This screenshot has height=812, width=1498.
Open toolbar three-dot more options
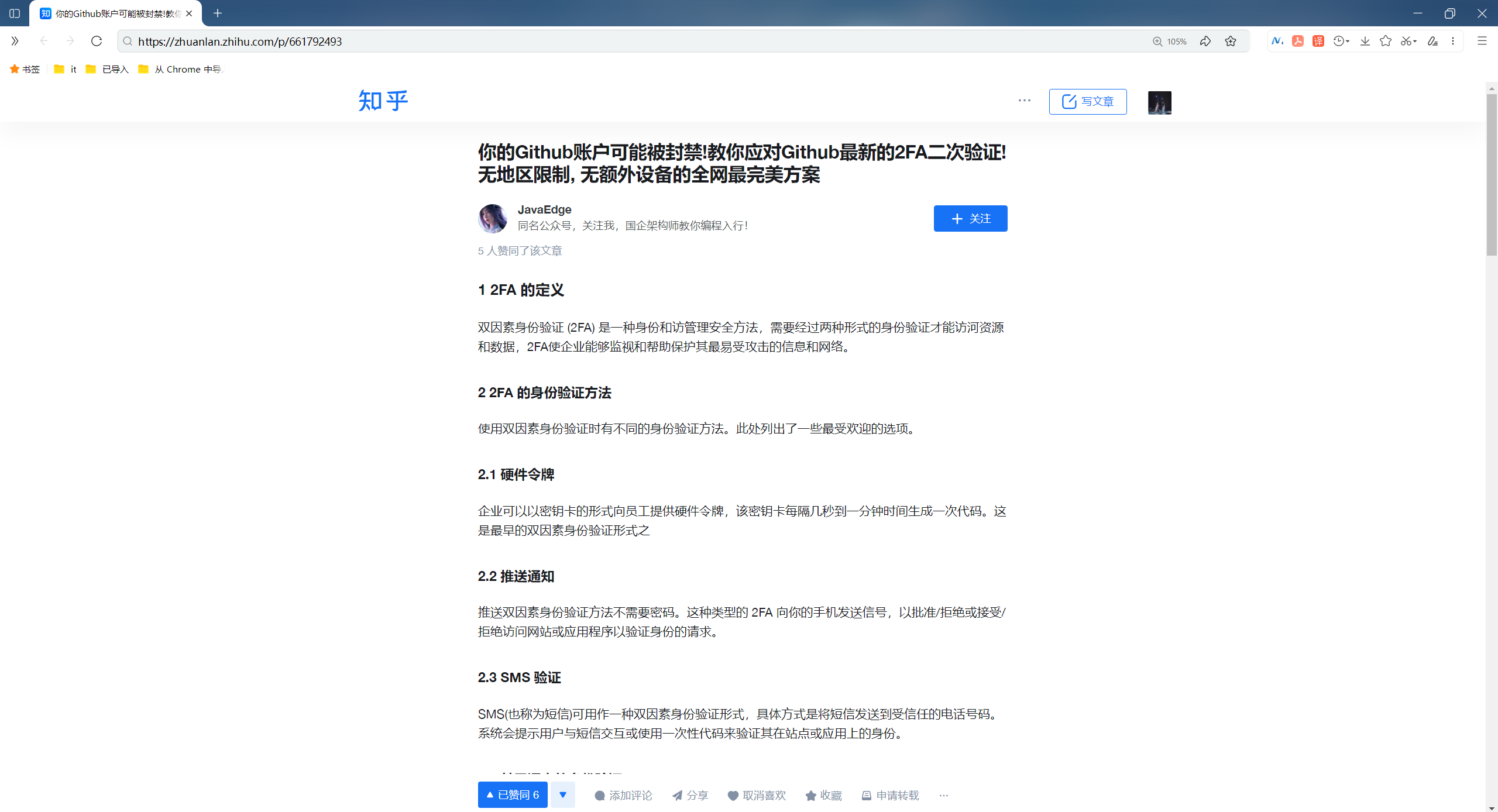[x=1453, y=41]
